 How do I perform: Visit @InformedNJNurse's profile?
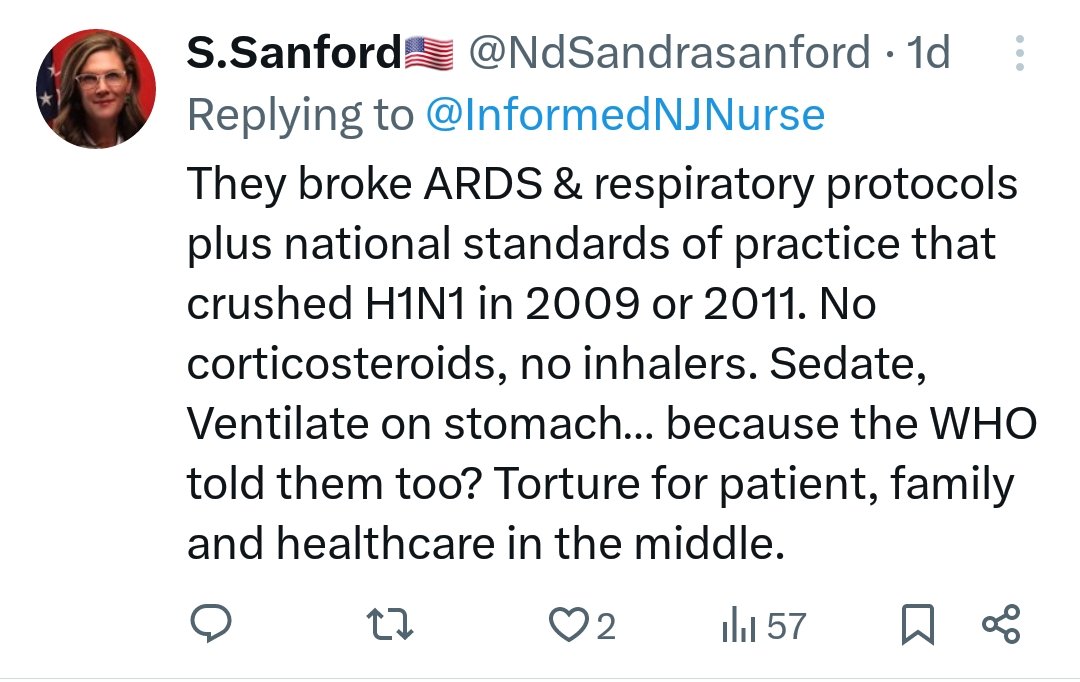click(x=625, y=116)
